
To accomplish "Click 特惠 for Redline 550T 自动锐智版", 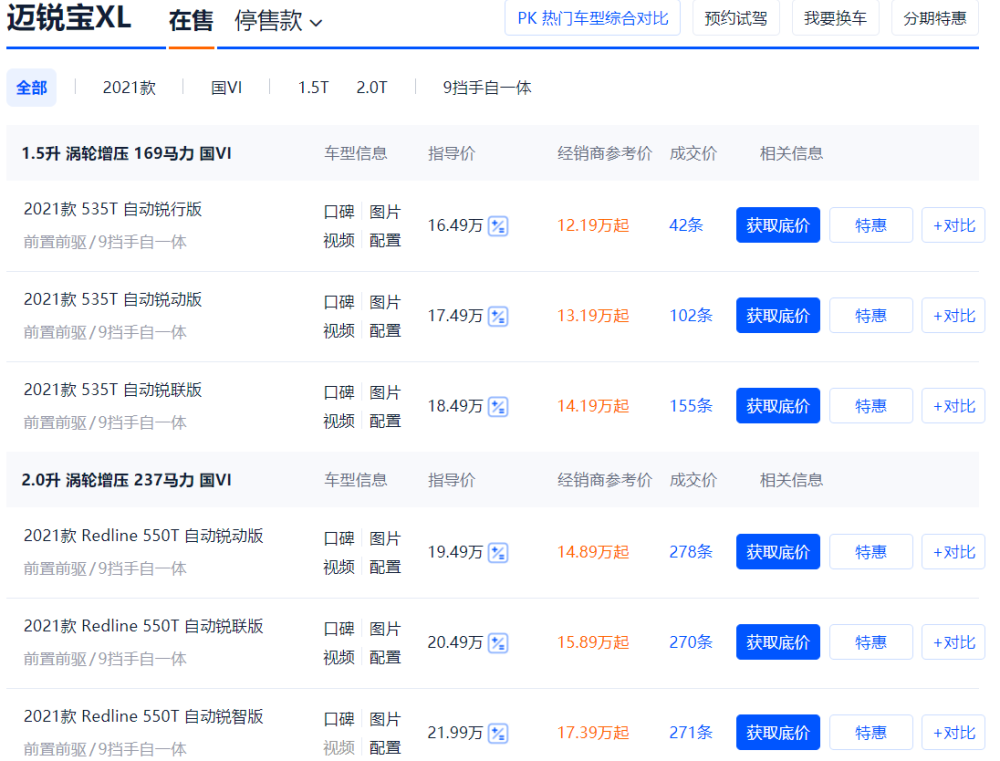I will tap(871, 732).
